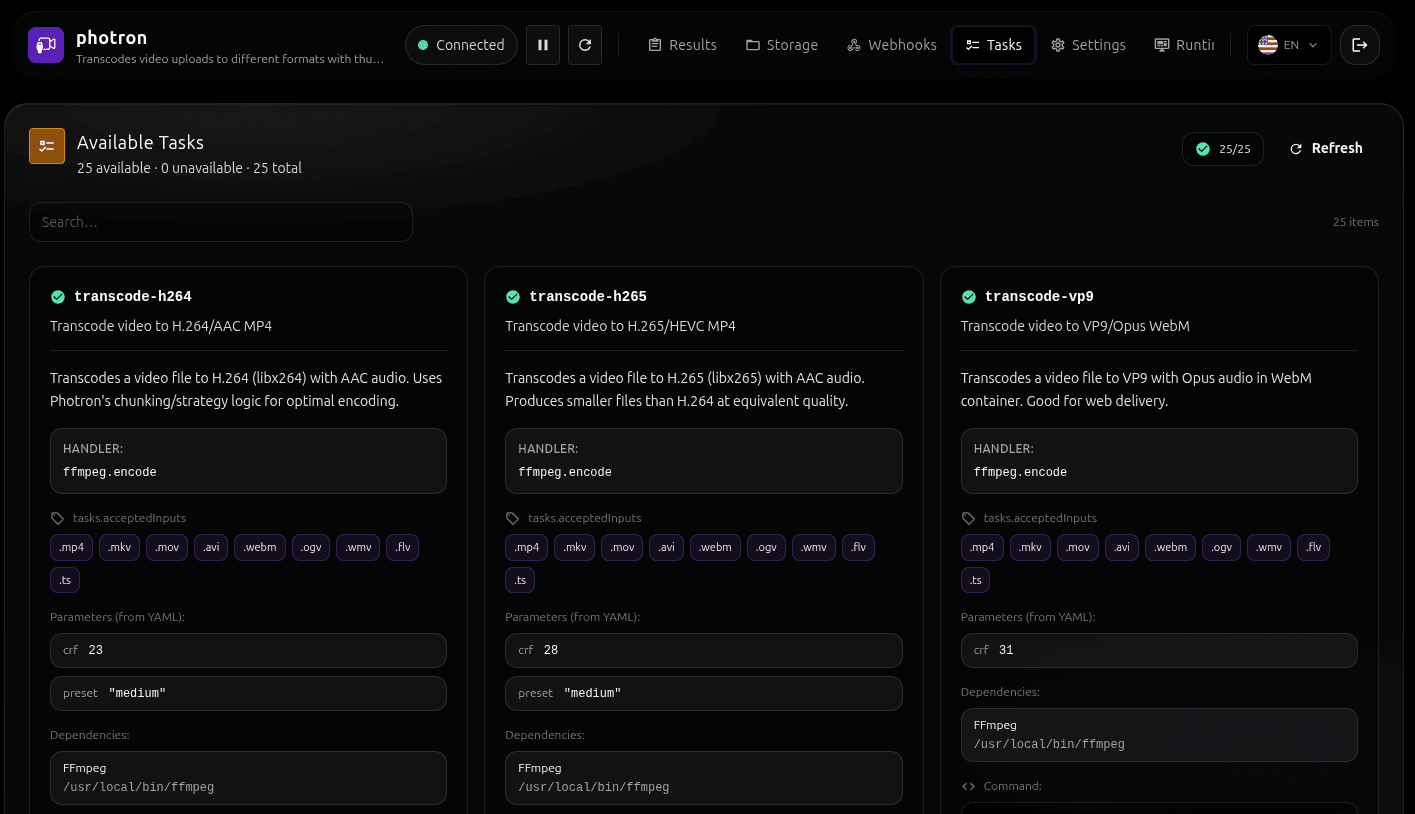Click the acceptedInputs tag icon in the transcode-h264 card

[58, 518]
